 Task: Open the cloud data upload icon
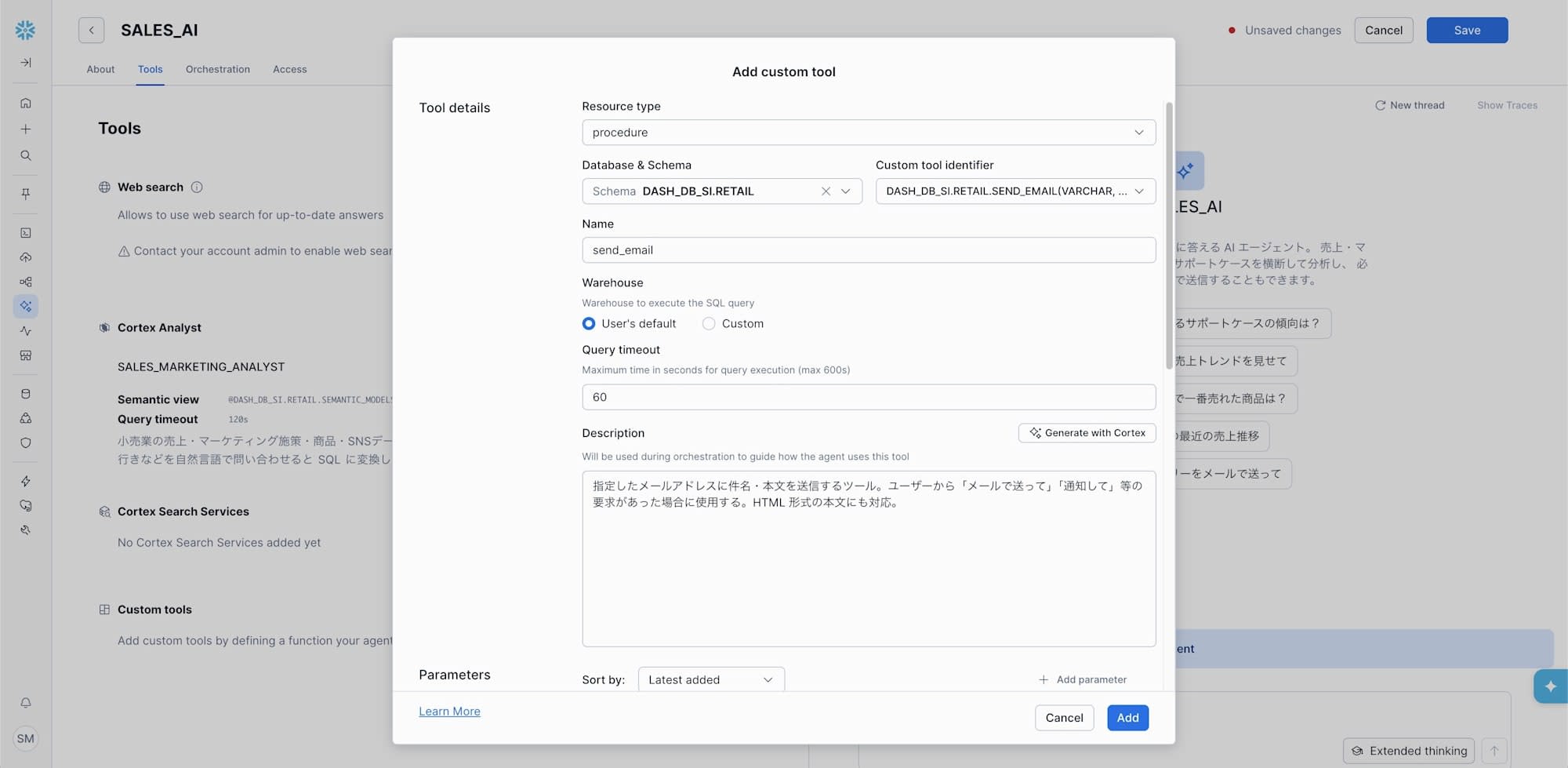pos(26,257)
